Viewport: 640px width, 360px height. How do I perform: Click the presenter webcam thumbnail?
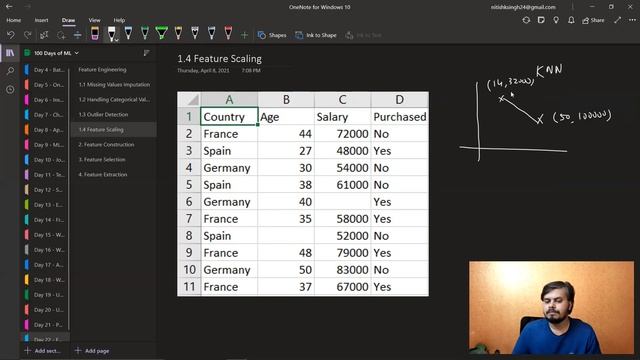coord(551,307)
